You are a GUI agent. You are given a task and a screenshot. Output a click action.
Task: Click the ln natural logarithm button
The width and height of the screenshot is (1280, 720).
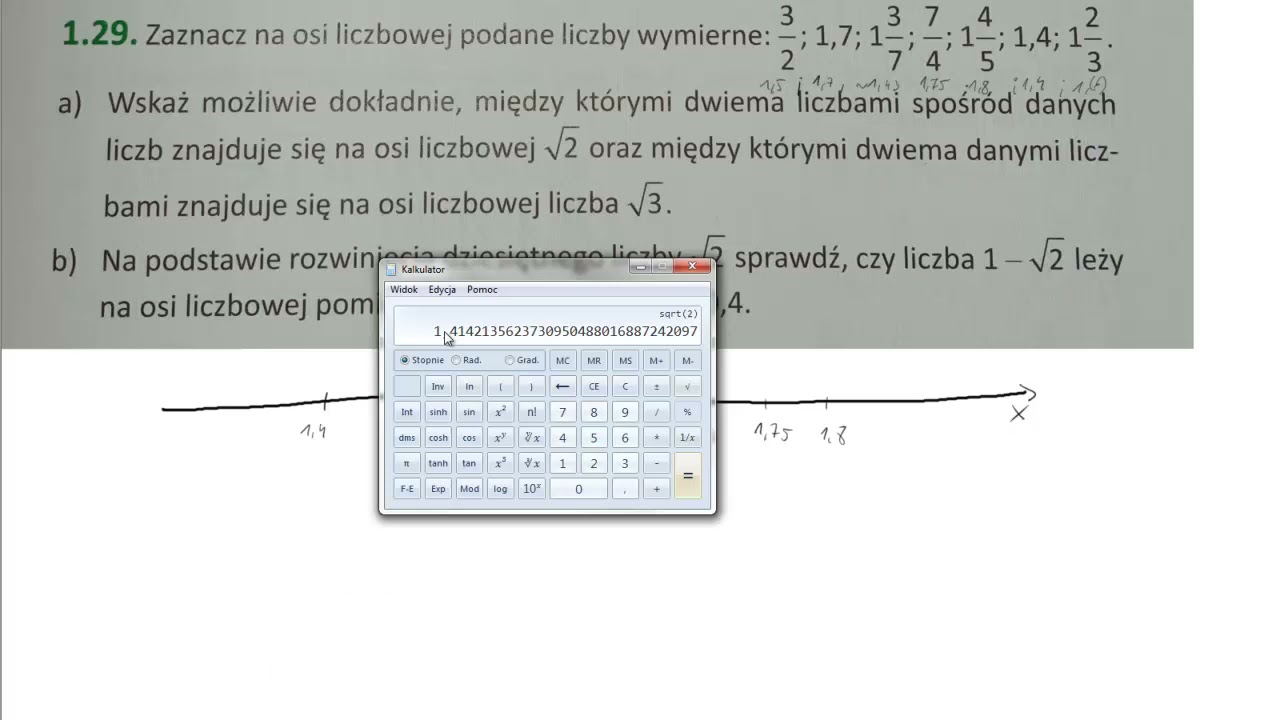click(469, 386)
